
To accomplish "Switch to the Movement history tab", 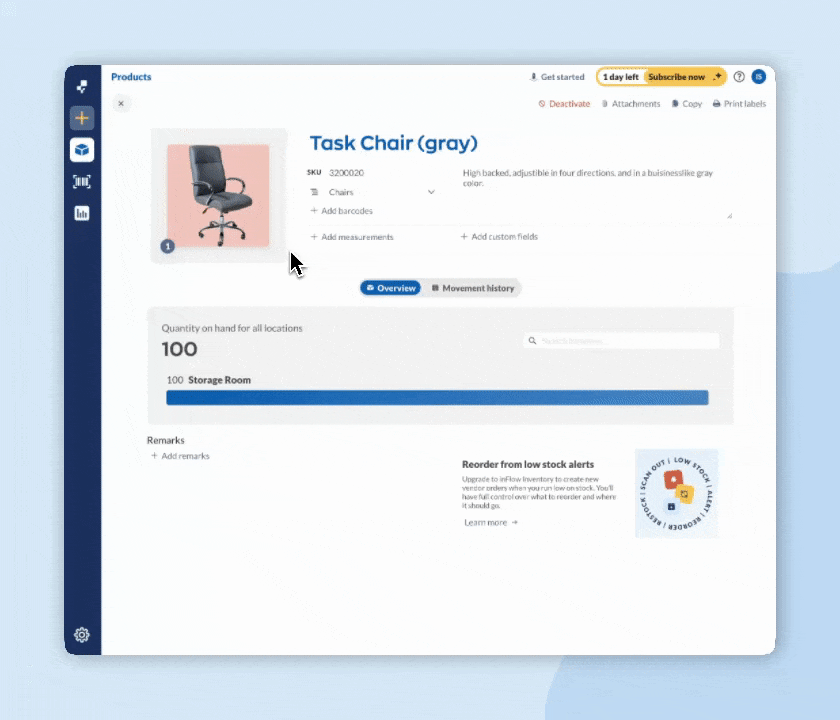I will (x=473, y=288).
